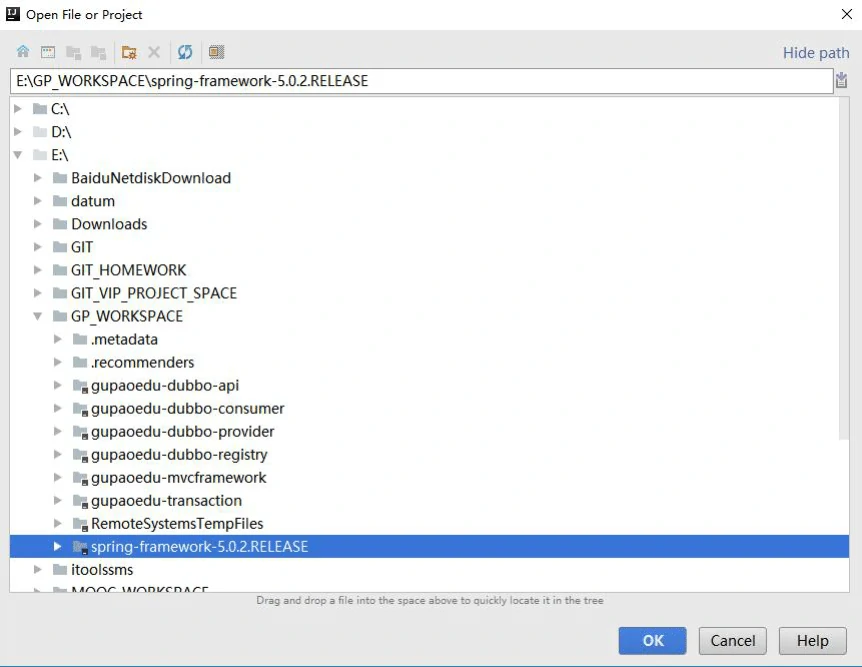Screen dimensions: 862x667
Task: Toggle show hidden files and directories icon
Action: point(216,52)
